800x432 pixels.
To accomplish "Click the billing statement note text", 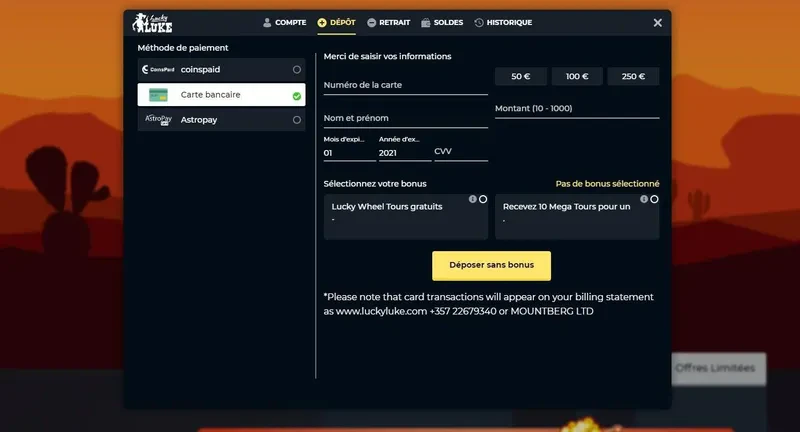I will coord(488,304).
